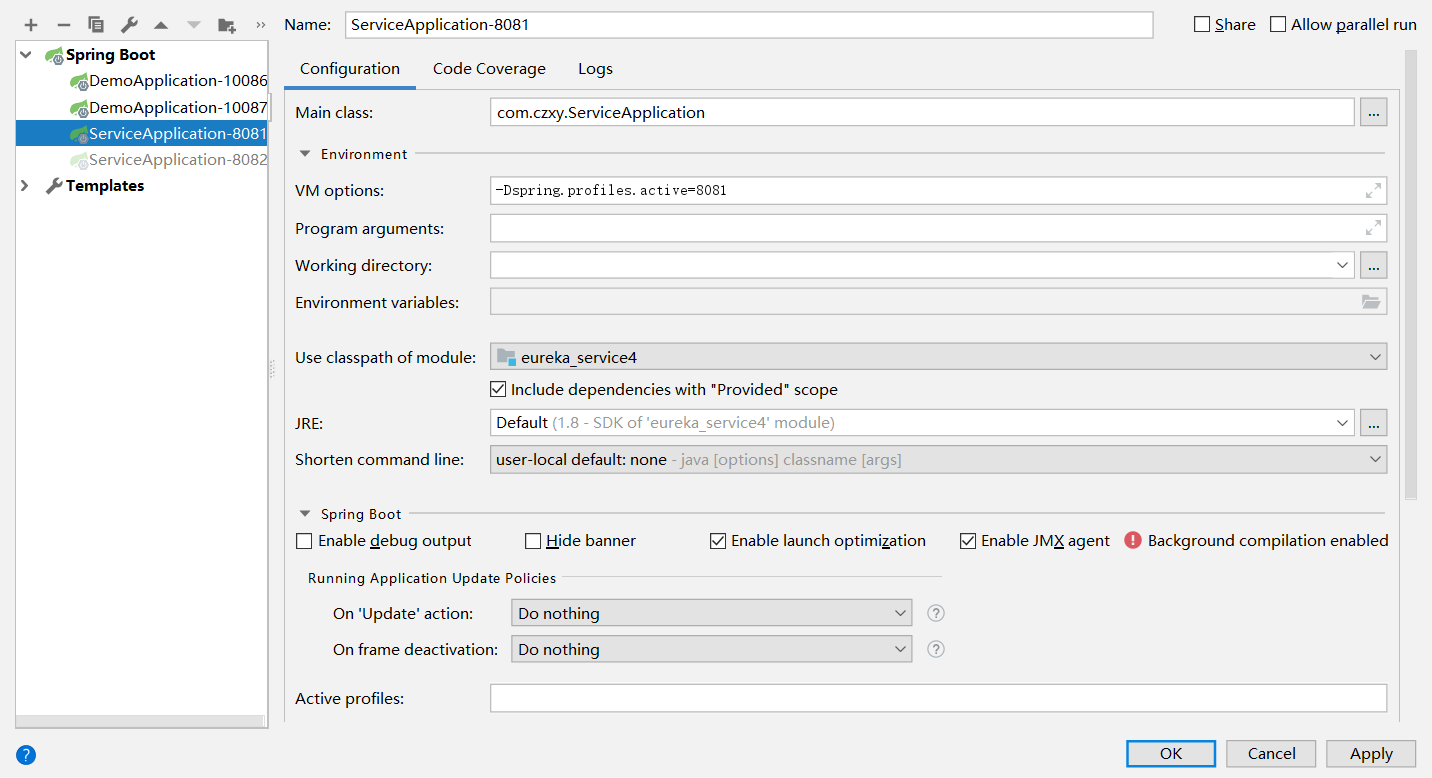
Task: Click Apply button
Action: point(1371,754)
